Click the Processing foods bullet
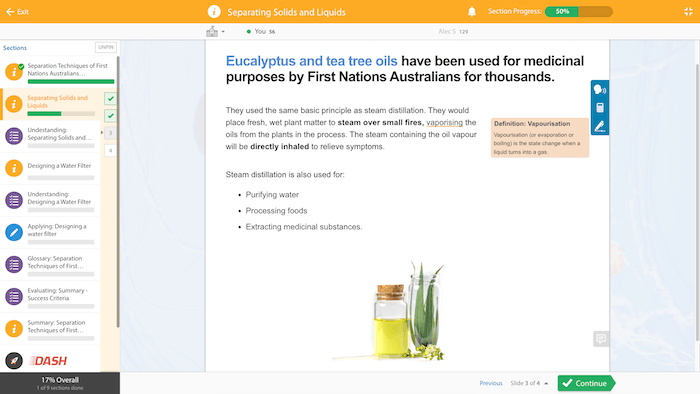This screenshot has width=700, height=394. pyautogui.click(x=276, y=211)
